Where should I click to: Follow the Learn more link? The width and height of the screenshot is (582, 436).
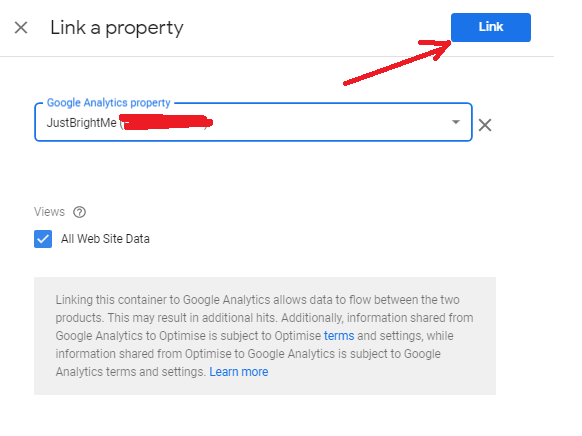[239, 372]
